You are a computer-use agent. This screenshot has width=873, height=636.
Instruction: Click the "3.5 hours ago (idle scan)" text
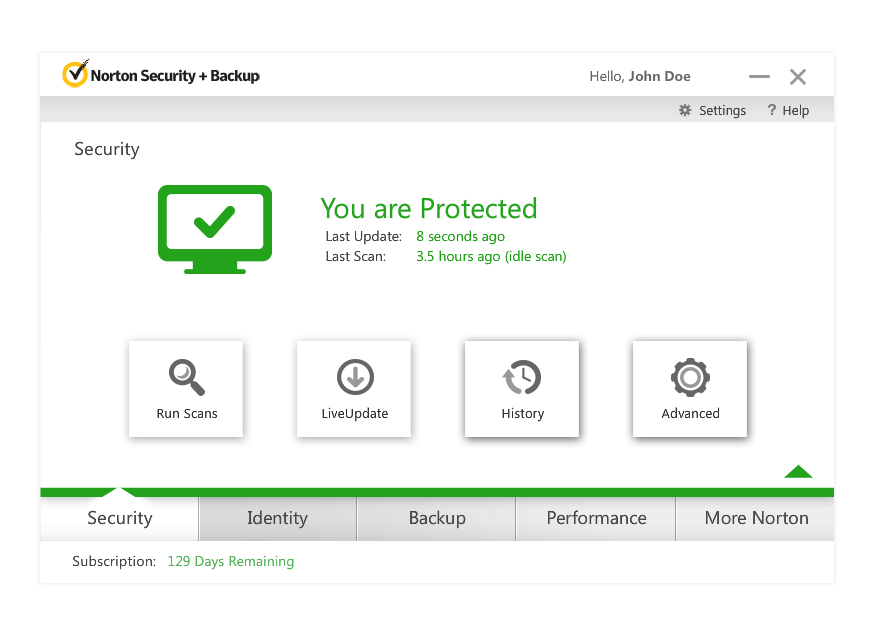(491, 257)
